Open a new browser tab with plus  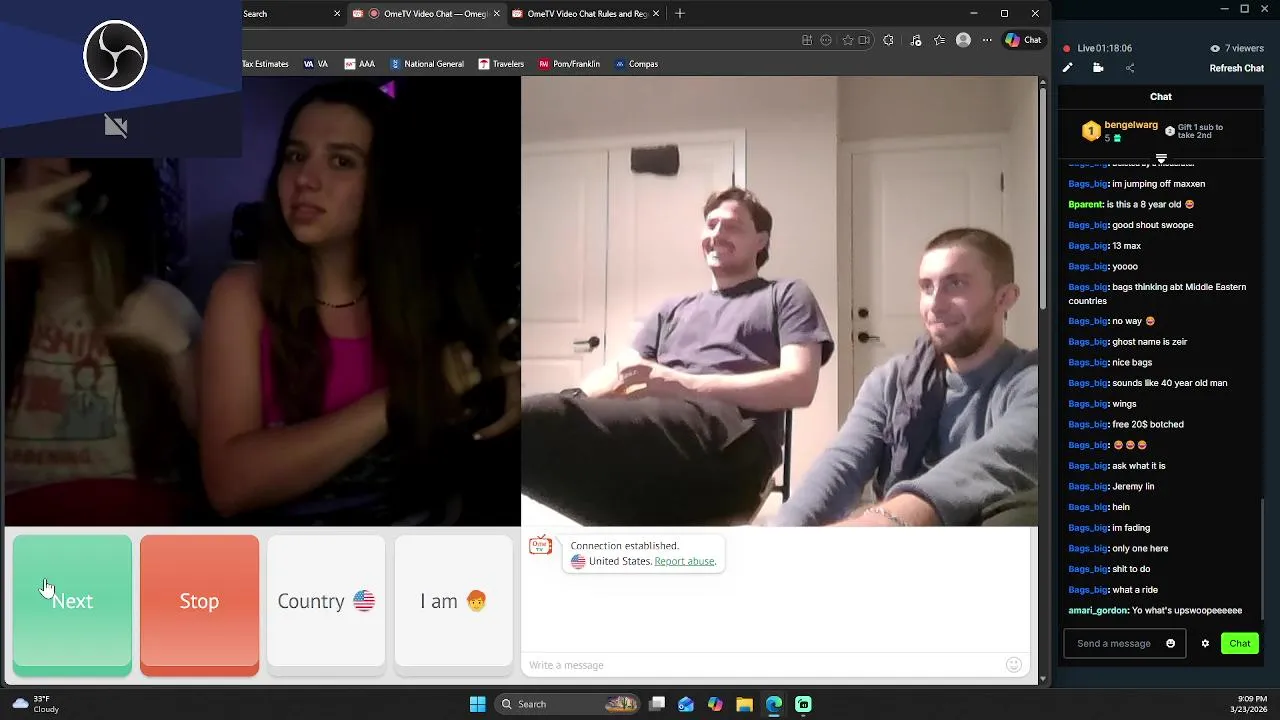coord(680,14)
